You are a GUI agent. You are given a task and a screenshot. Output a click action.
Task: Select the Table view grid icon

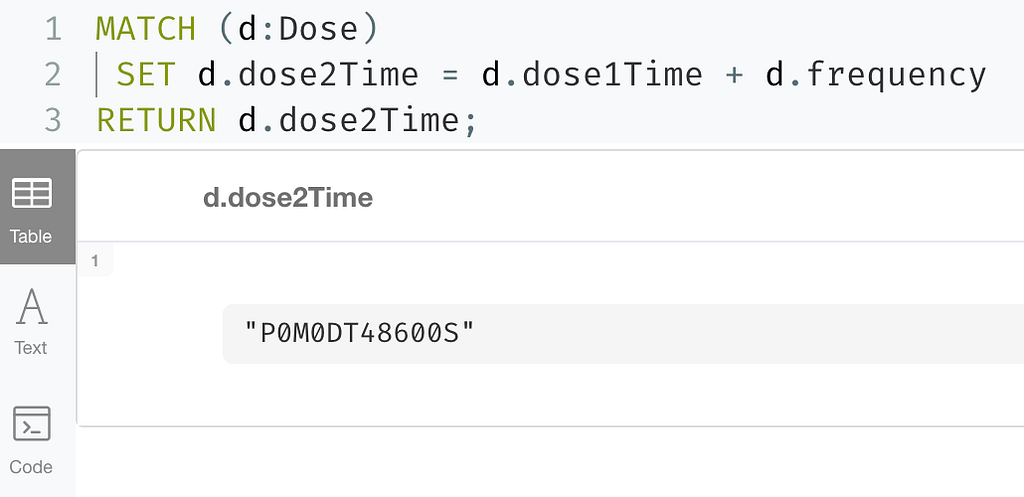pyautogui.click(x=32, y=193)
